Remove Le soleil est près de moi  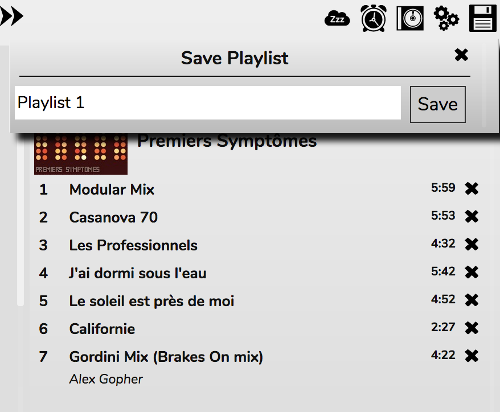(x=472, y=300)
